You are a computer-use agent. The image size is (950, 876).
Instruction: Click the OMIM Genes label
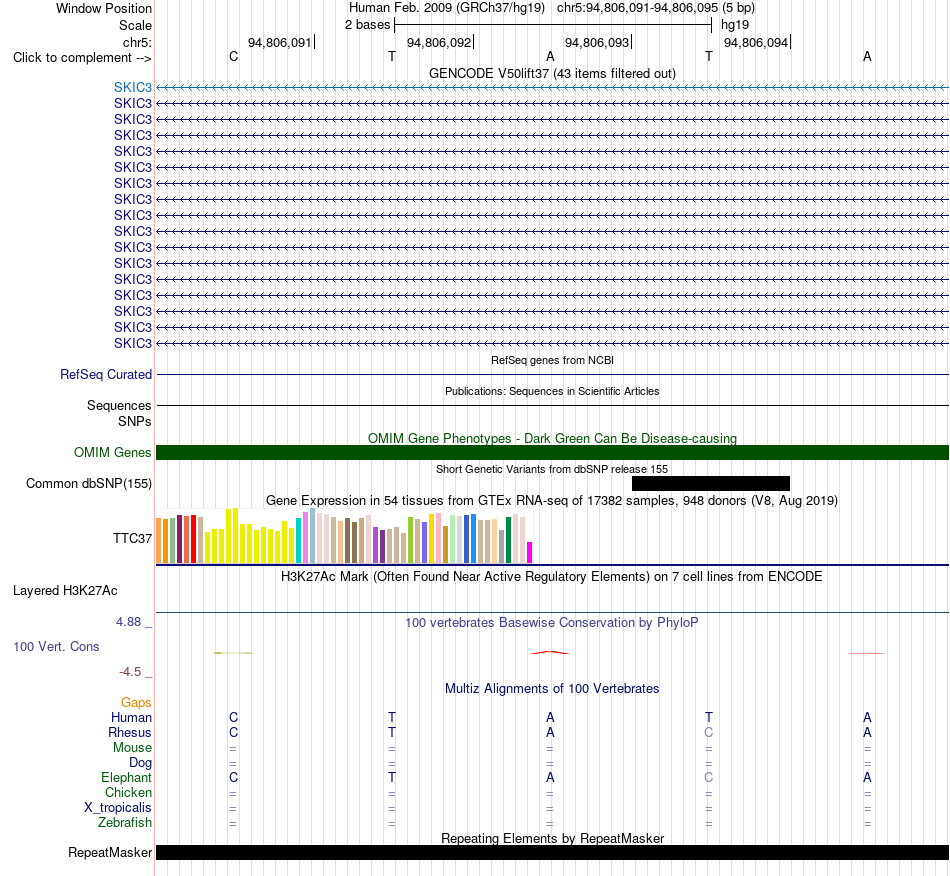(113, 453)
